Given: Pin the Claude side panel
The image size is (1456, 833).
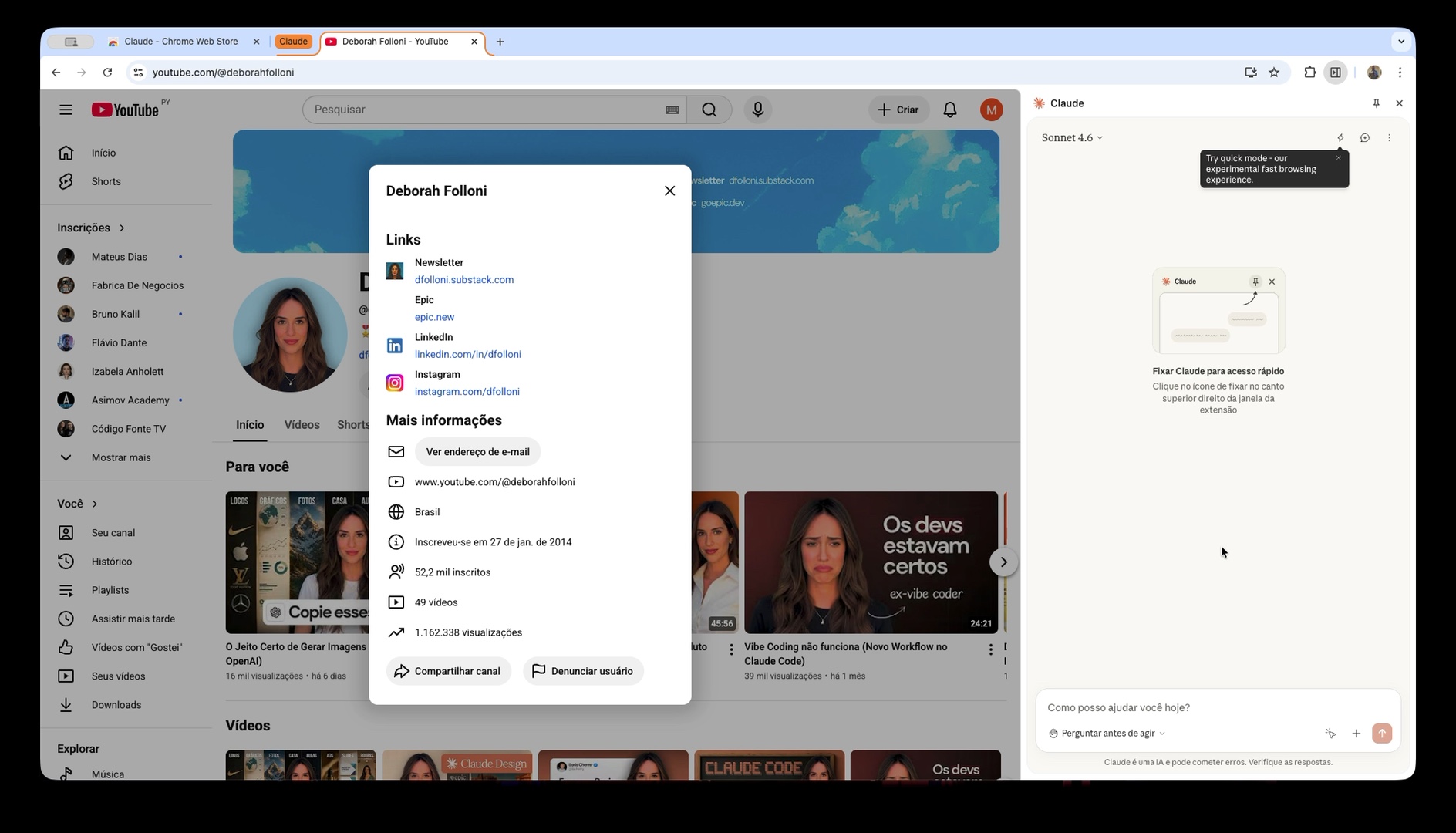Looking at the screenshot, I should point(1376,103).
